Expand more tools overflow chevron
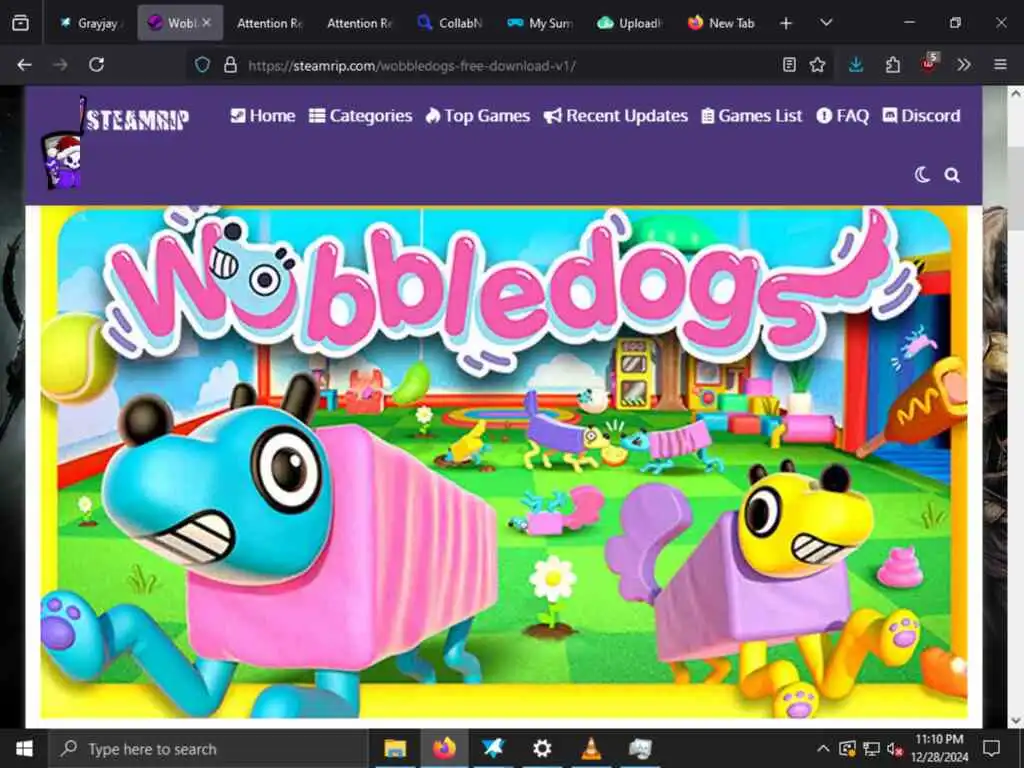Screen dimensions: 1024x768 tap(964, 65)
